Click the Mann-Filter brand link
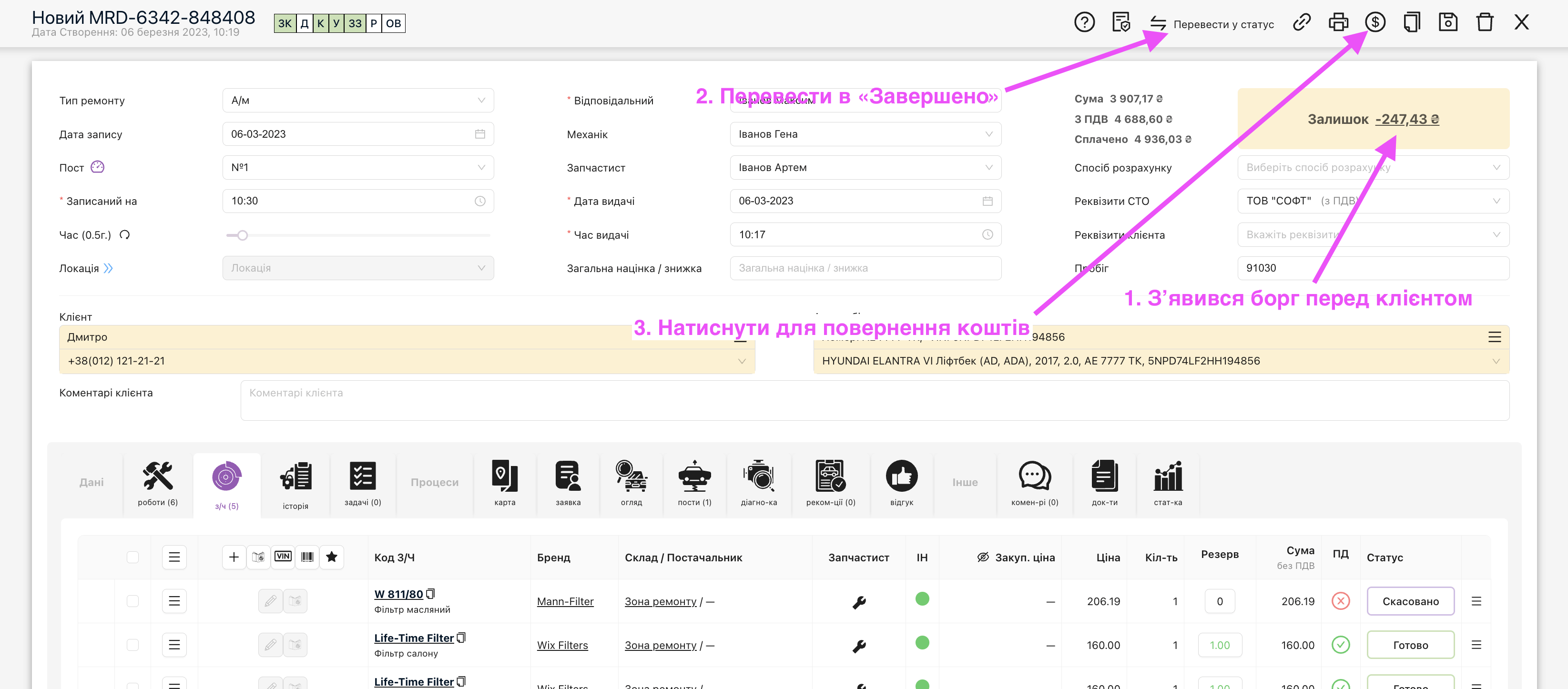 pos(565,601)
